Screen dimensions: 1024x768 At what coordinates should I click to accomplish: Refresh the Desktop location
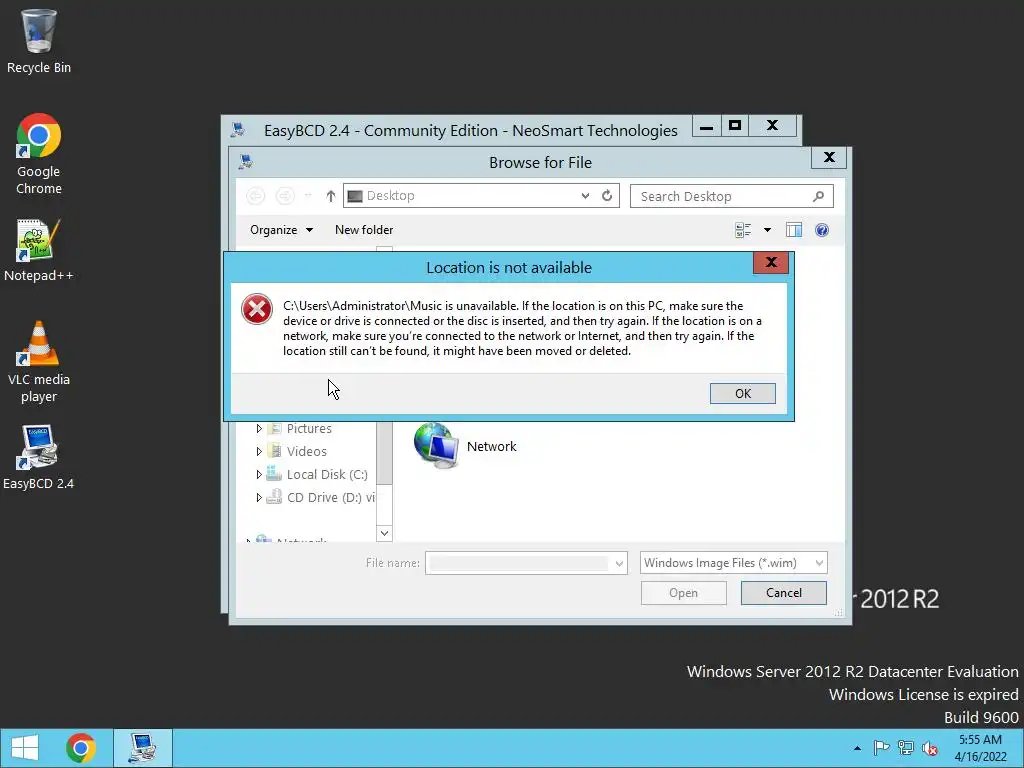tap(607, 195)
